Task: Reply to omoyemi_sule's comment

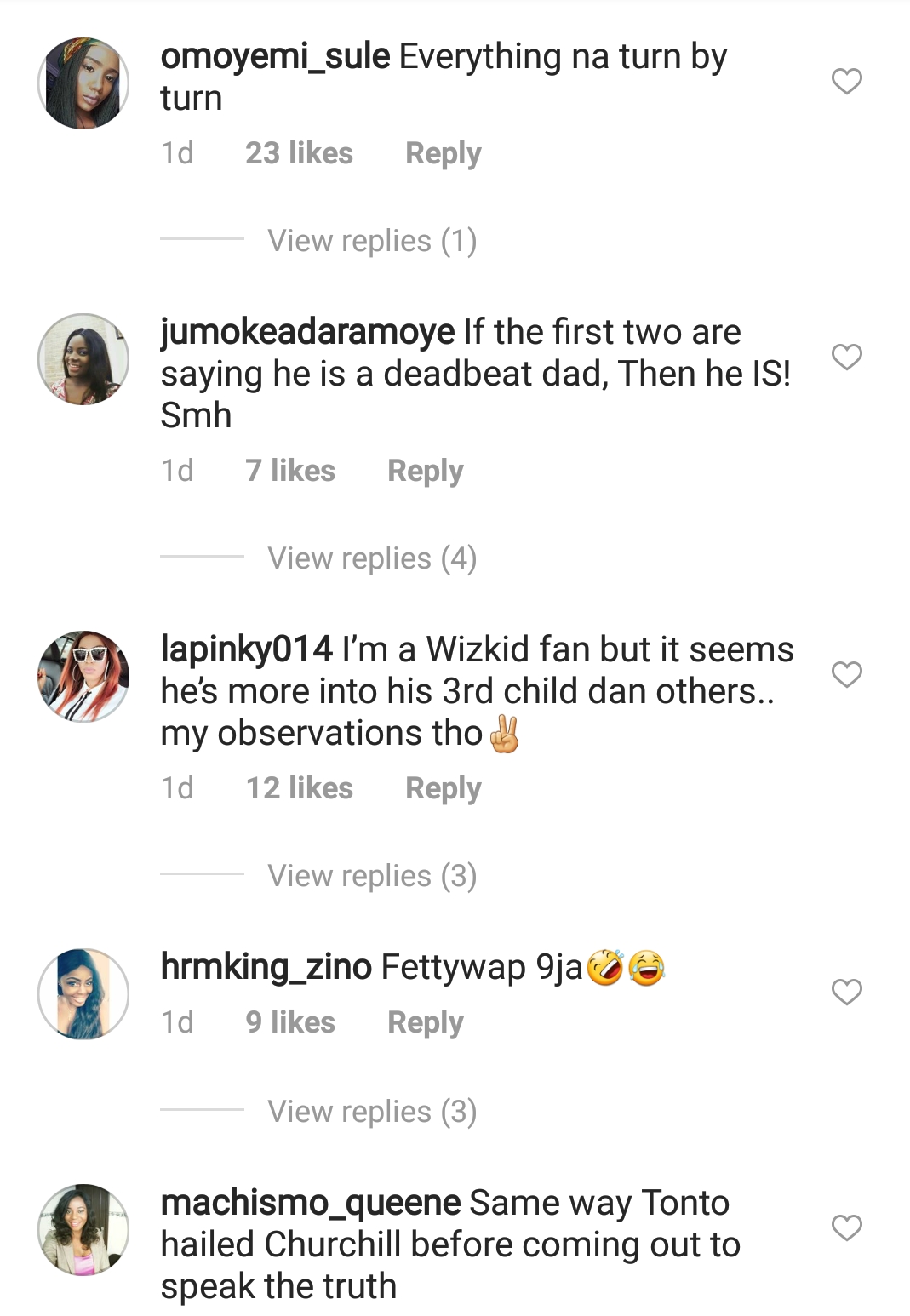Action: point(443,153)
